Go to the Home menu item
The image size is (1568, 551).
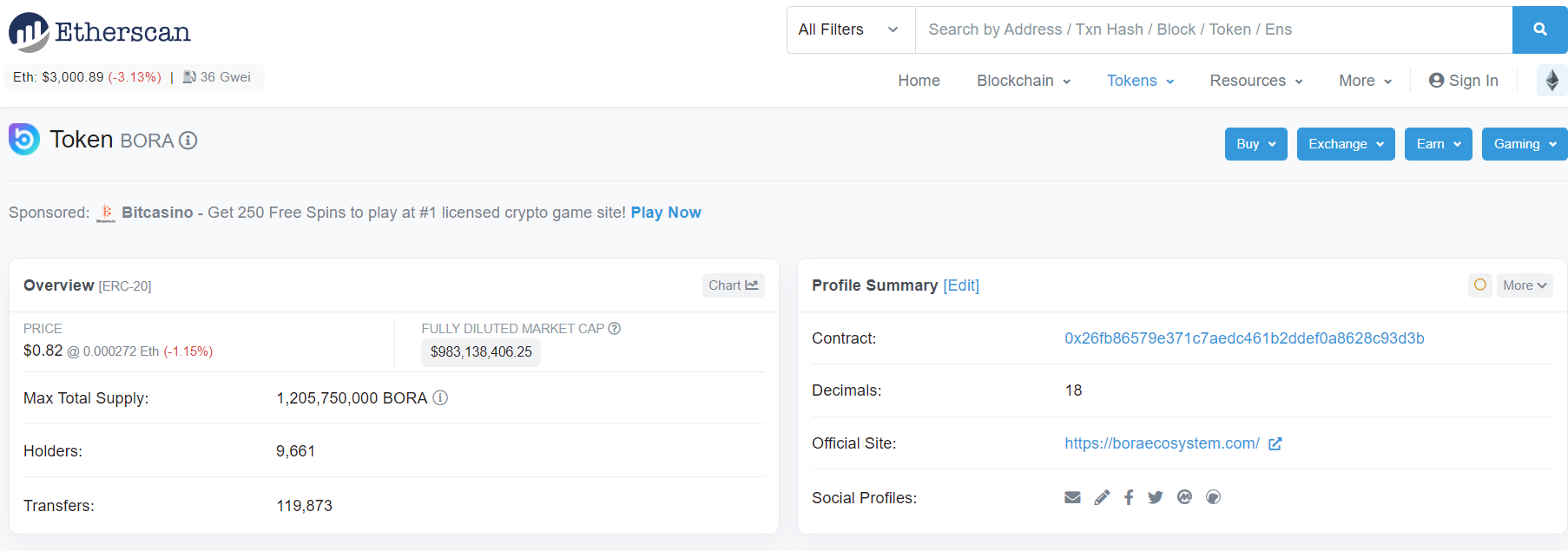(x=919, y=81)
